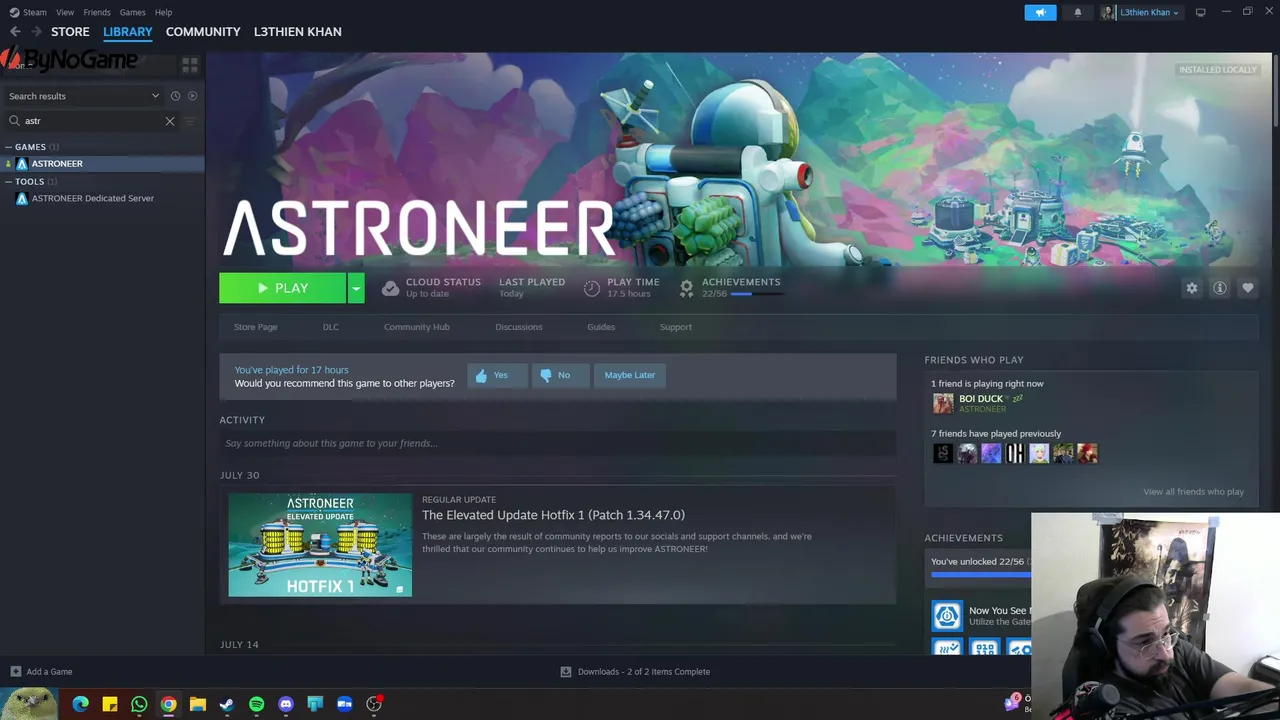
Task: Click the play time clock icon
Action: pos(592,288)
